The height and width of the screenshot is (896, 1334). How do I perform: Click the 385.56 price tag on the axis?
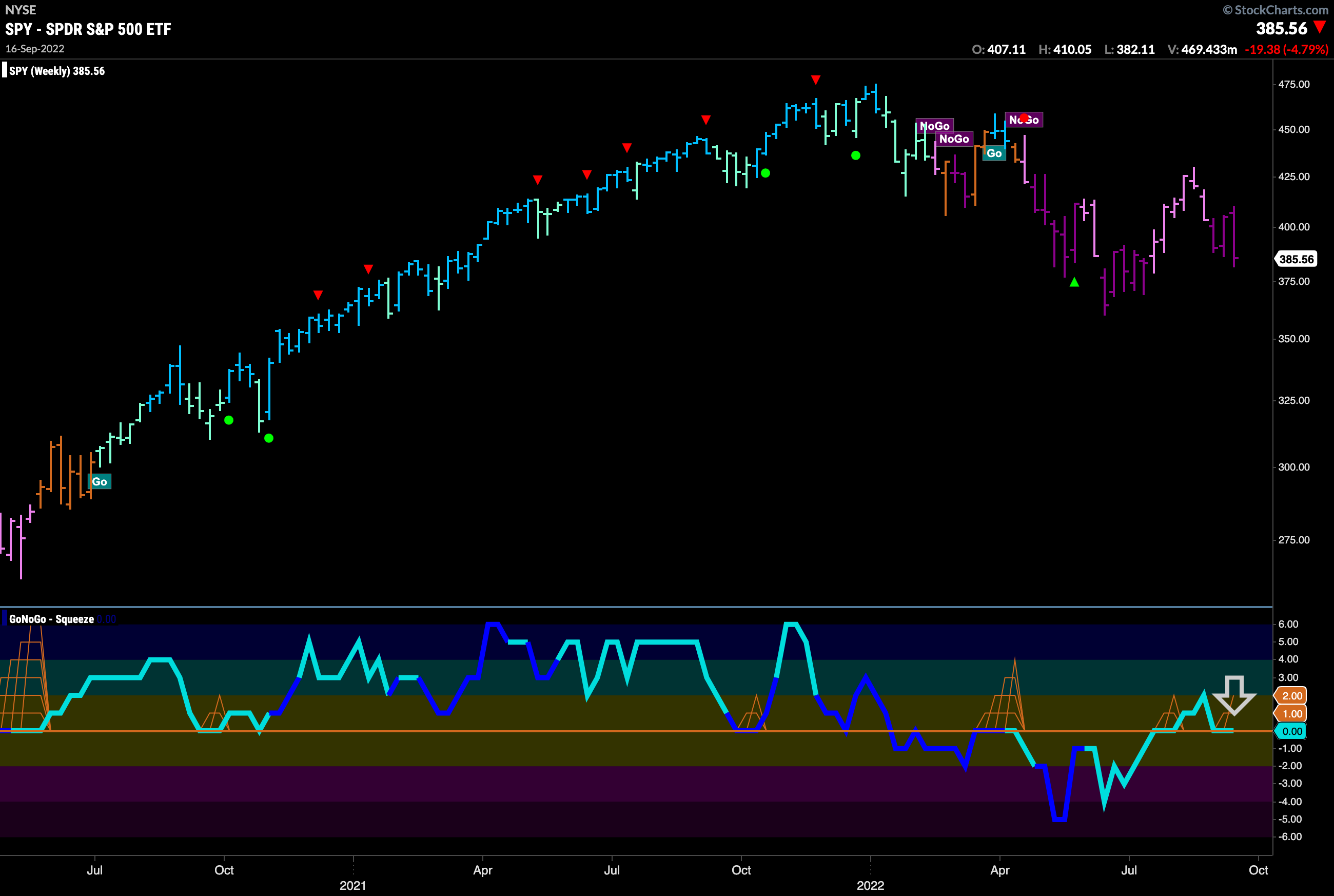tap(1296, 259)
